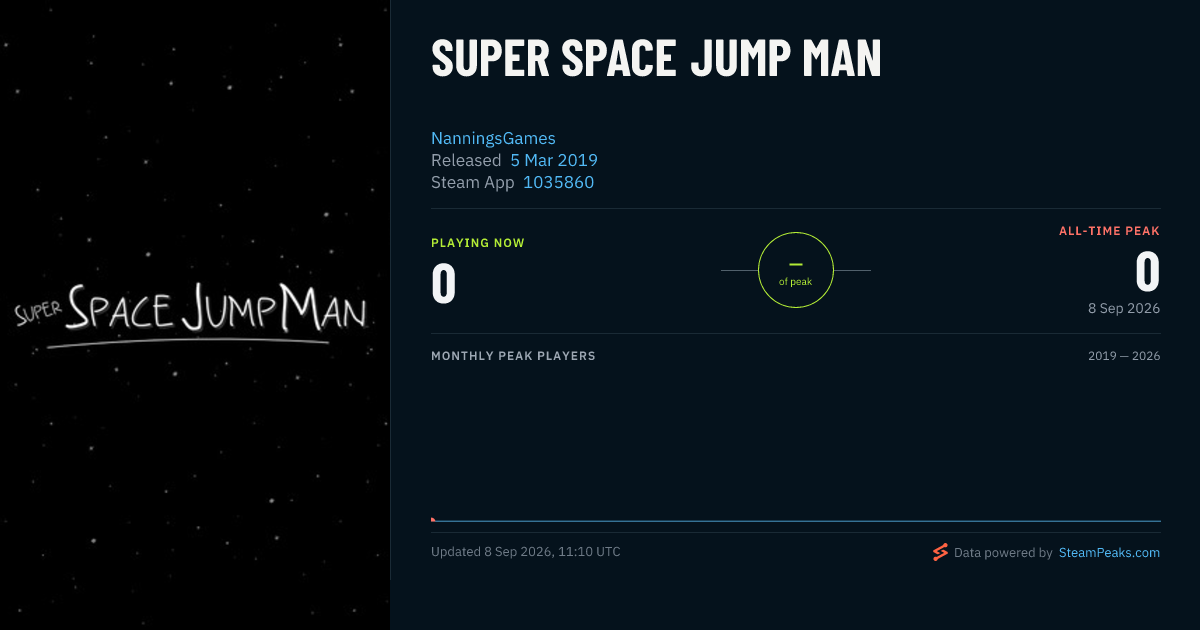Click the ALL-TIME PEAK red label
1200x630 pixels.
(x=1109, y=231)
